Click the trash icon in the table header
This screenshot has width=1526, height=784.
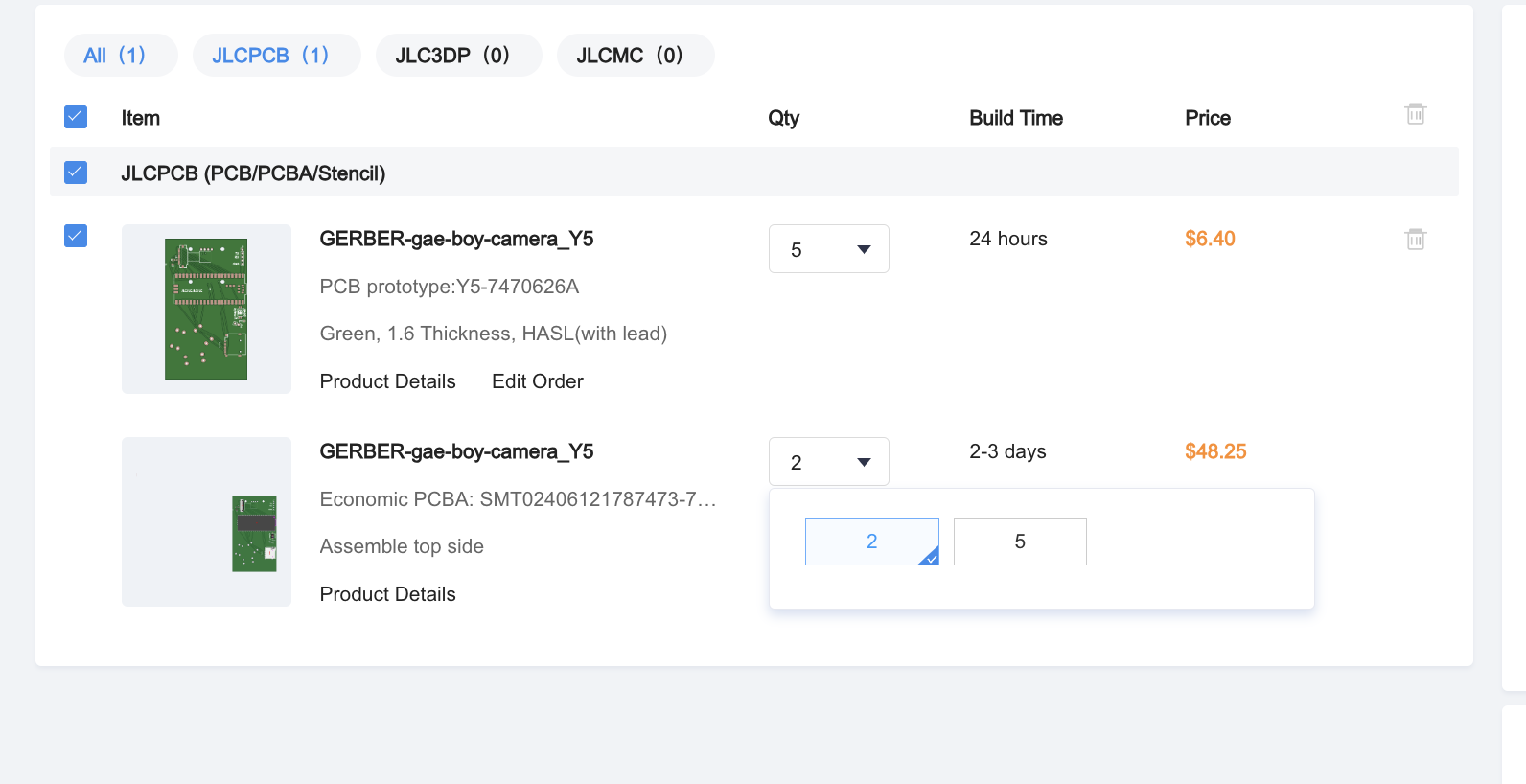coord(1415,114)
